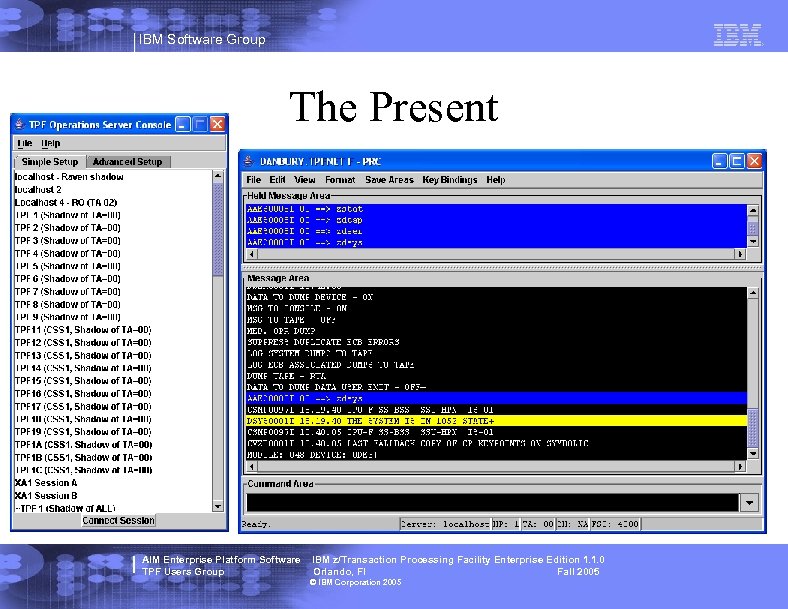Select 'SUPPRESS DUPLICATE ECB ERRORS' message line
The image size is (788, 609).
pyautogui.click(x=496, y=342)
